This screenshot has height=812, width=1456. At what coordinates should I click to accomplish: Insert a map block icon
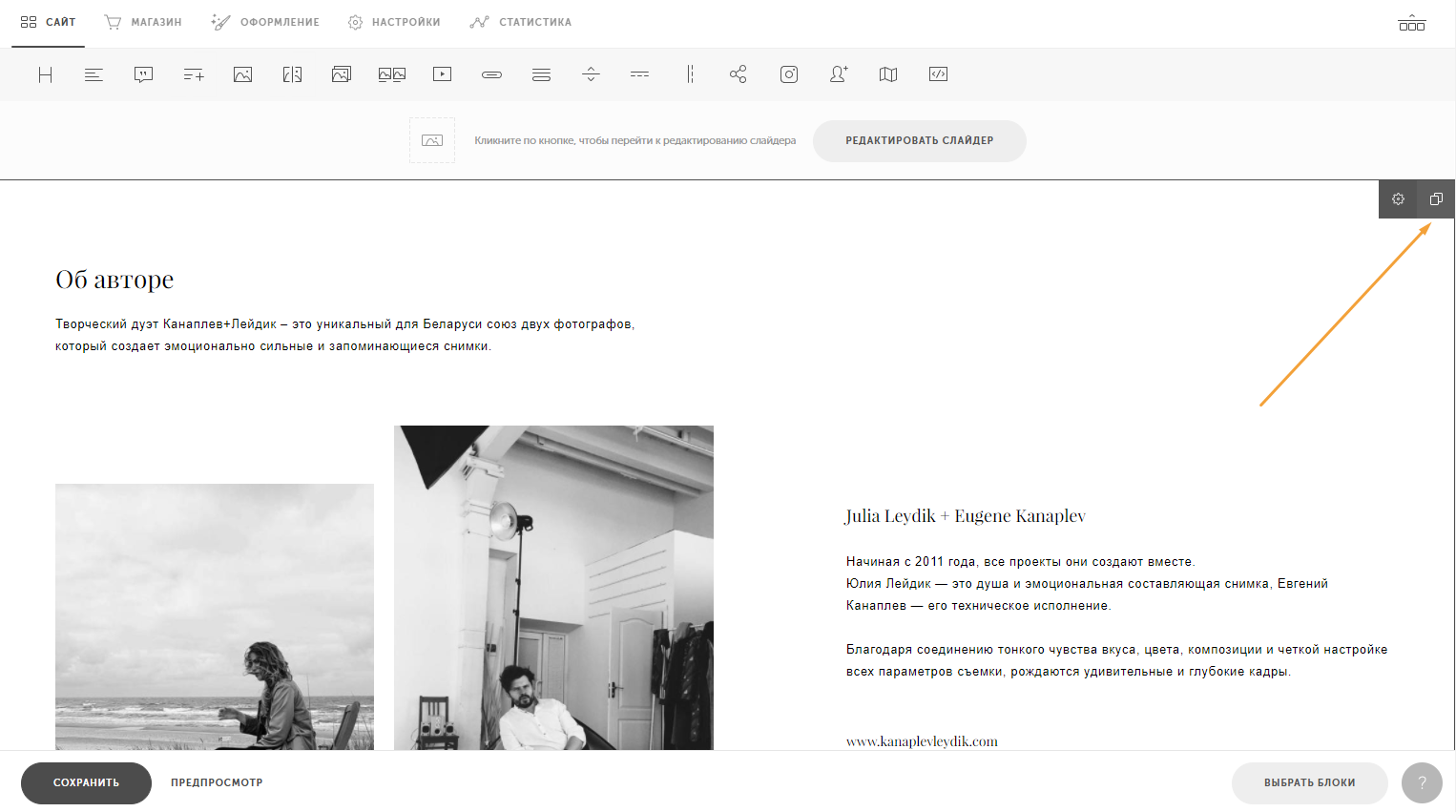point(888,74)
